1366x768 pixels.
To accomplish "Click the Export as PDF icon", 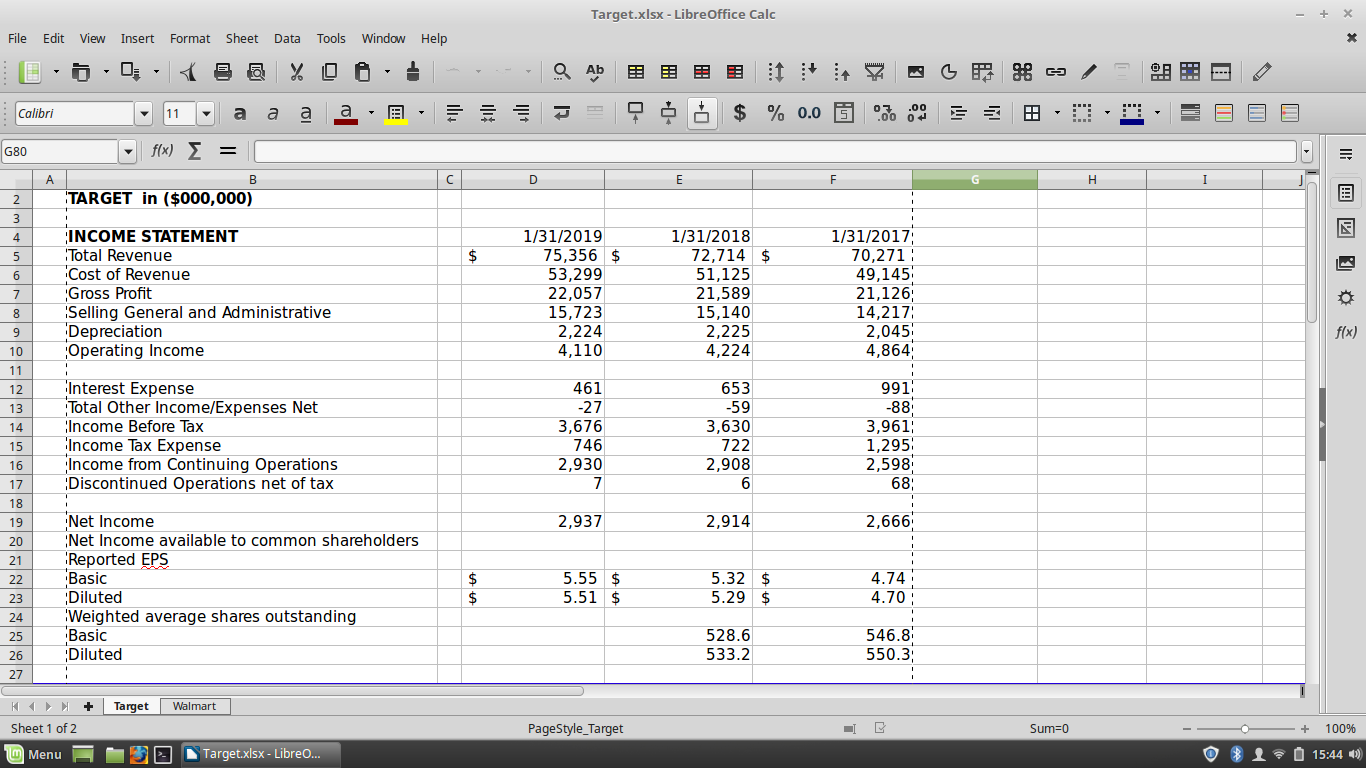I will pyautogui.click(x=189, y=72).
